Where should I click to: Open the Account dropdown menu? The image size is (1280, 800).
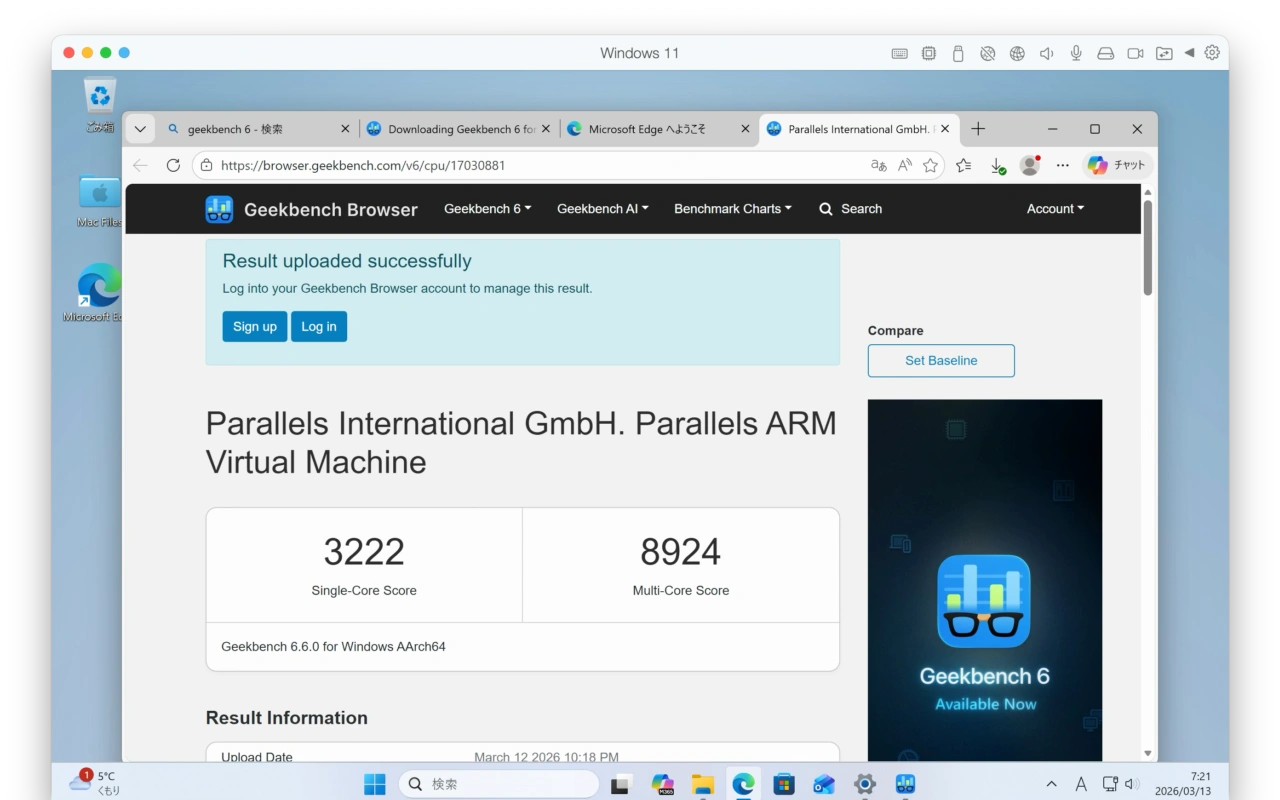pyautogui.click(x=1054, y=209)
